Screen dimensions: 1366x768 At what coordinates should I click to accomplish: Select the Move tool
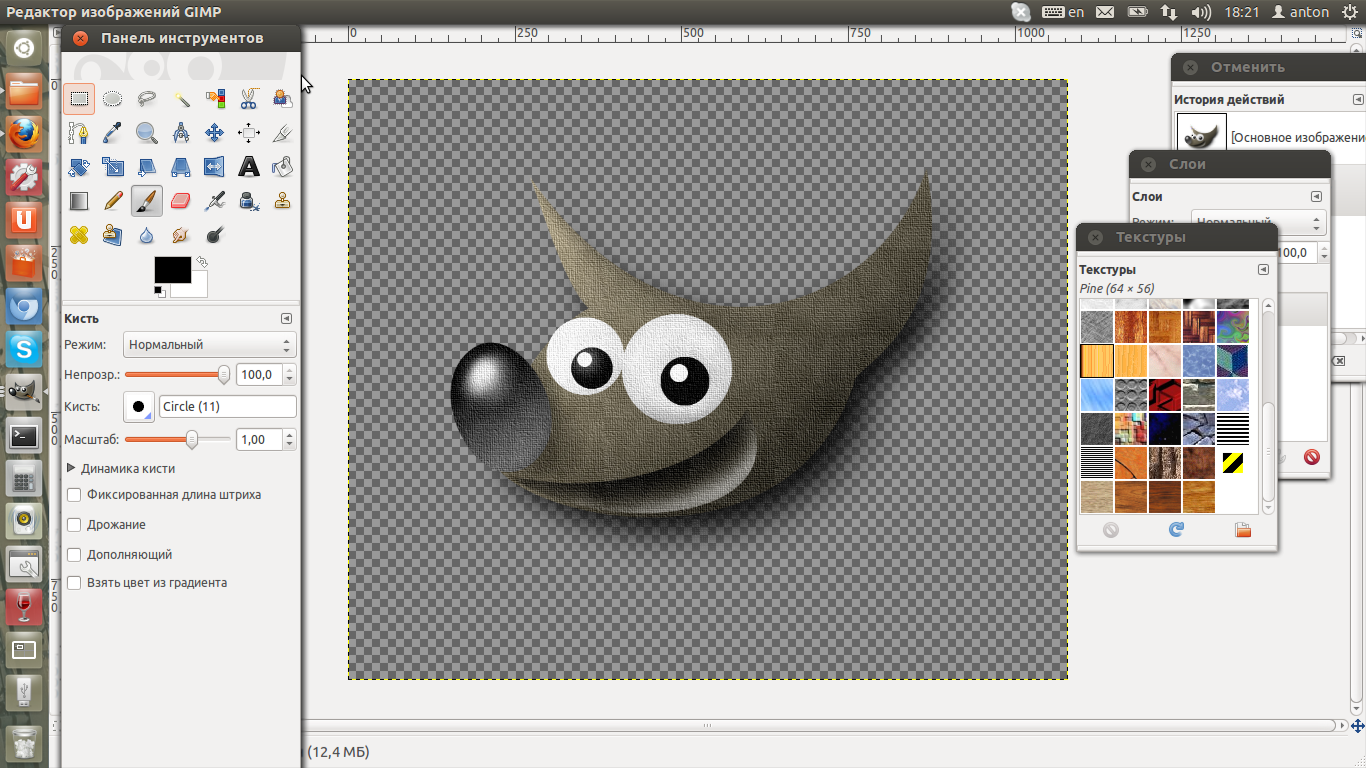[215, 133]
